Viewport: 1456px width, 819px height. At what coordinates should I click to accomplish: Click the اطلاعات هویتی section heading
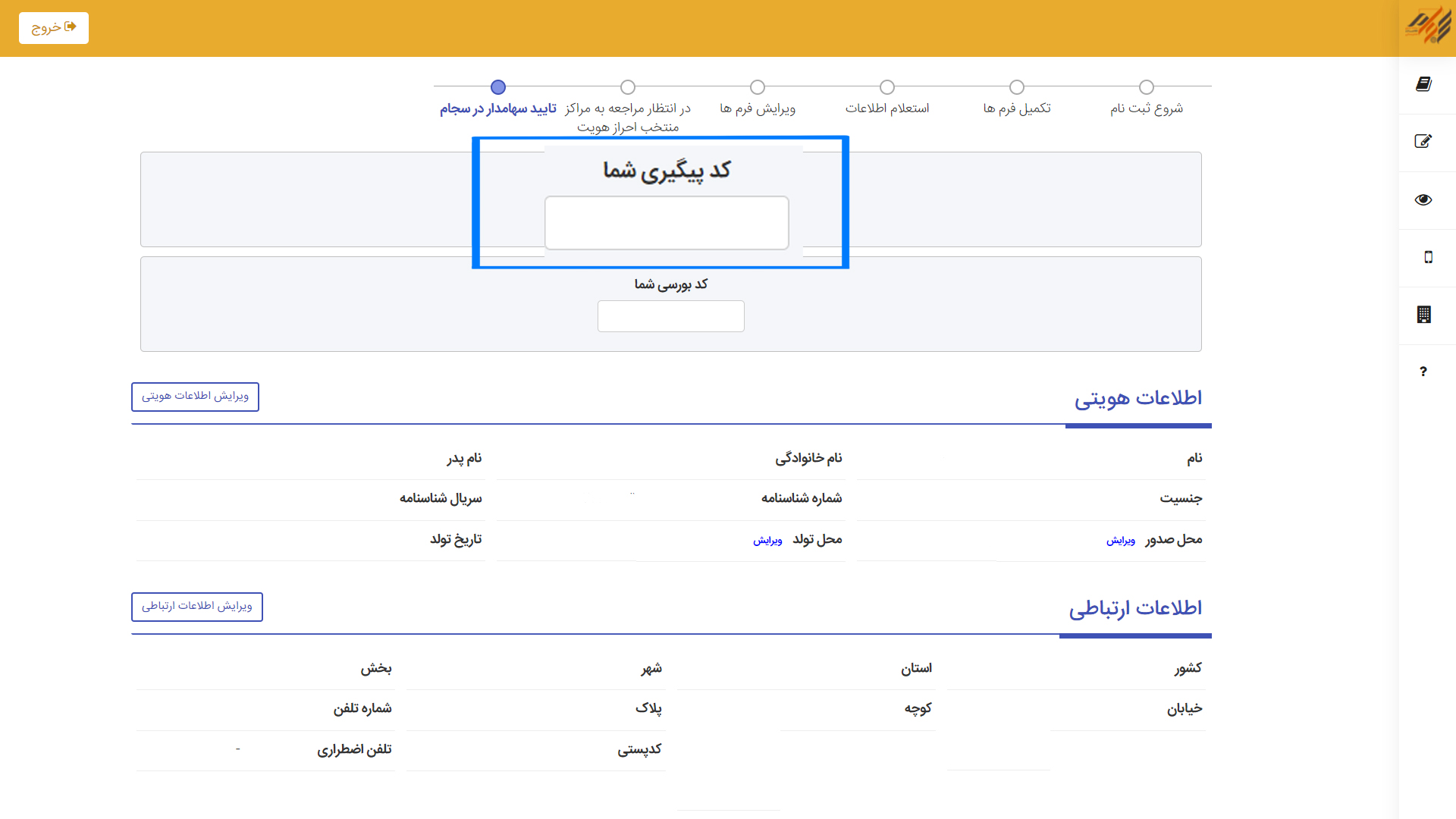[x=1137, y=399]
